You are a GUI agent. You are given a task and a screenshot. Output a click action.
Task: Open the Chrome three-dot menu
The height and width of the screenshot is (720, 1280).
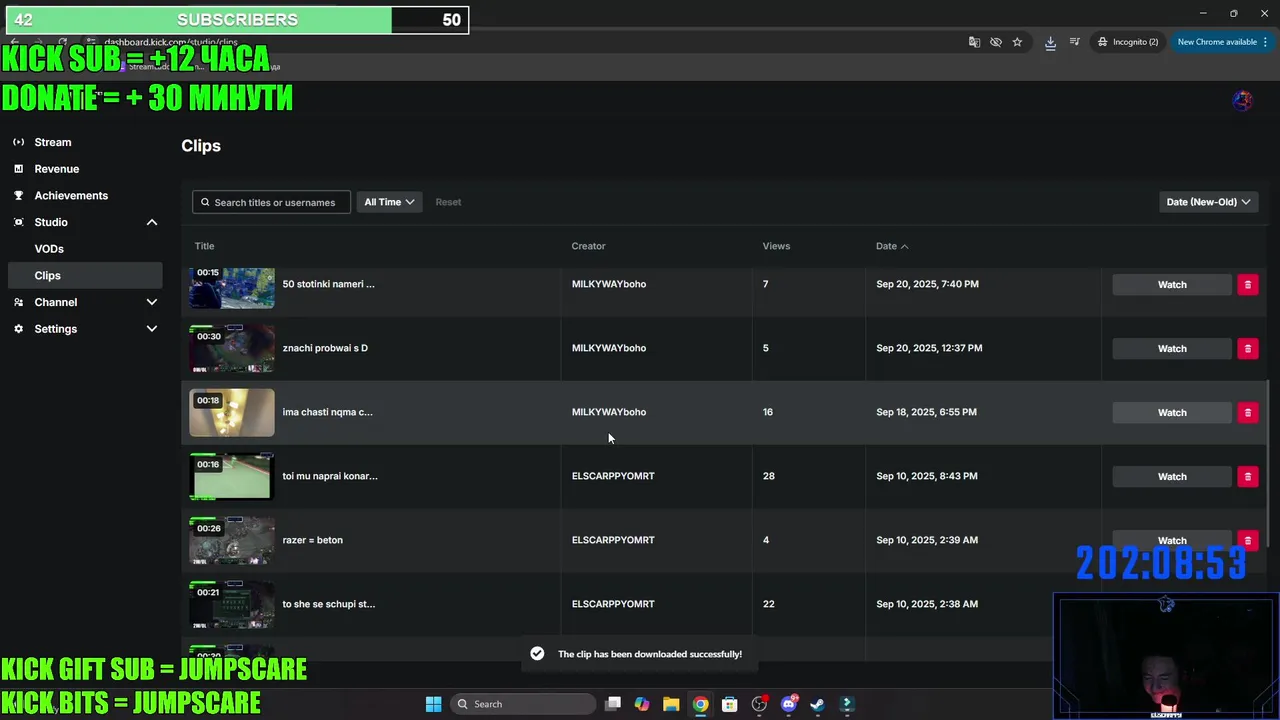(x=1266, y=42)
